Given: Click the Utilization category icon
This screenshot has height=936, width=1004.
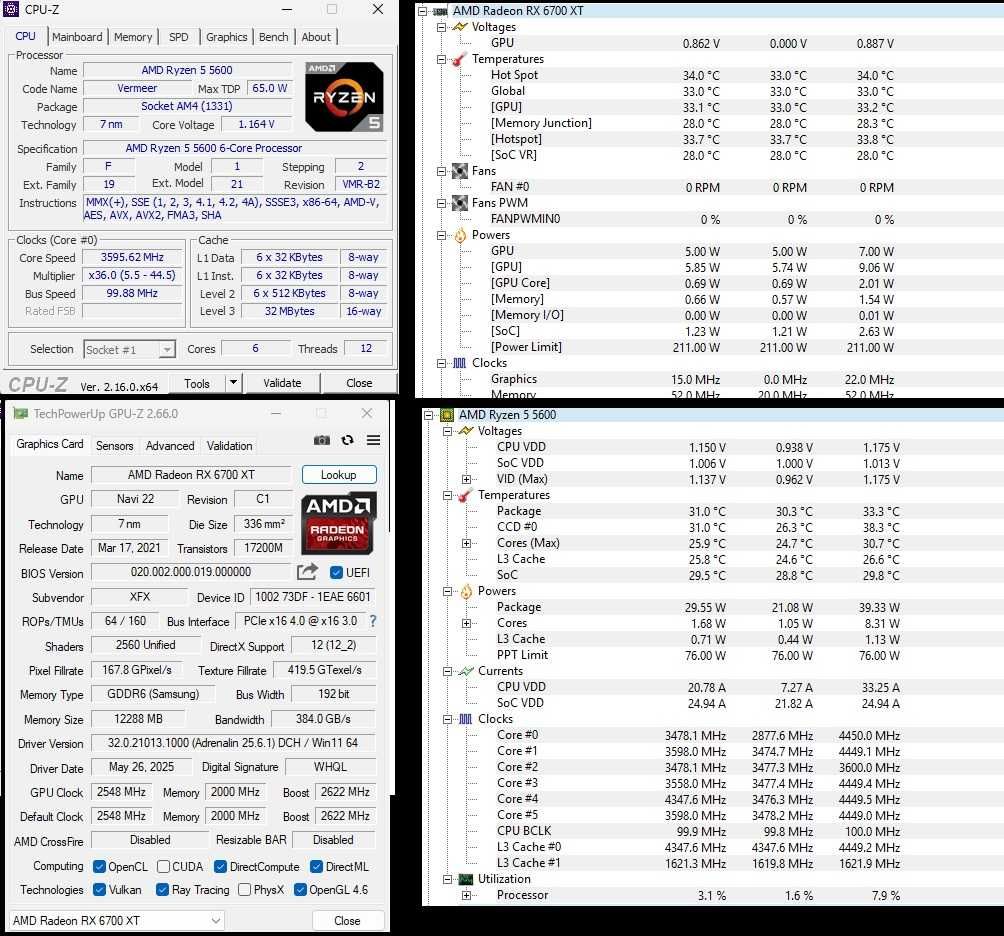Looking at the screenshot, I should (466, 879).
